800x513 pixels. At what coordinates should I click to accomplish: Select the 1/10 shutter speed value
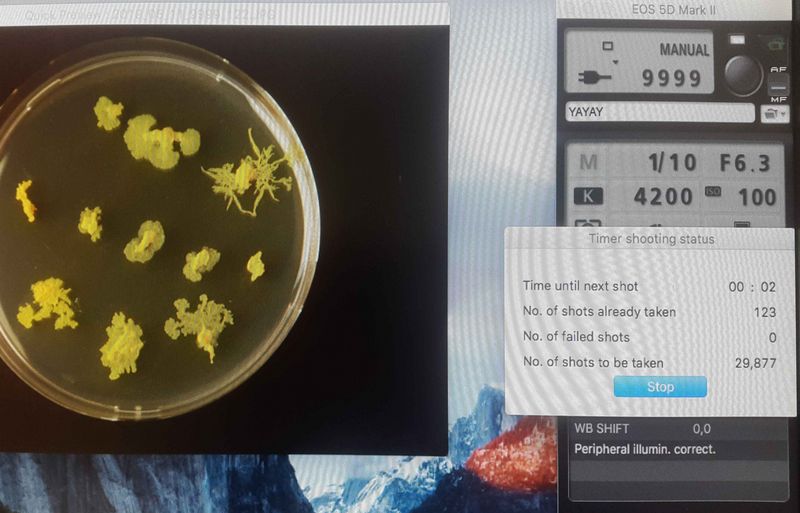coord(672,163)
